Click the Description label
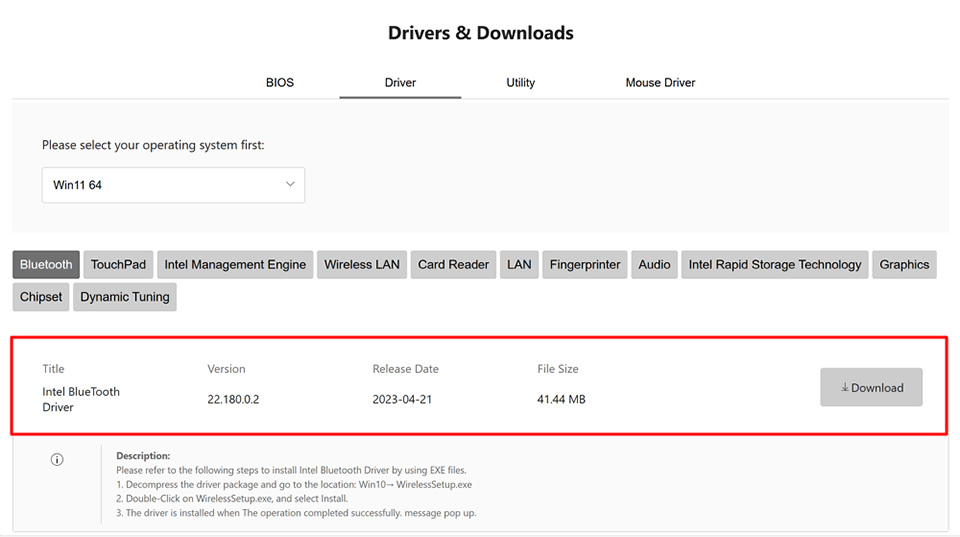The height and width of the screenshot is (537, 960). (143, 456)
